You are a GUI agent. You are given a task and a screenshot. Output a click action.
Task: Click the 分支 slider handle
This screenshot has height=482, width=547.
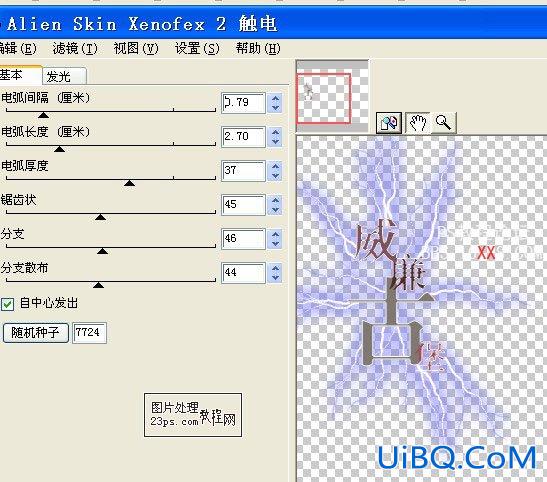click(102, 251)
